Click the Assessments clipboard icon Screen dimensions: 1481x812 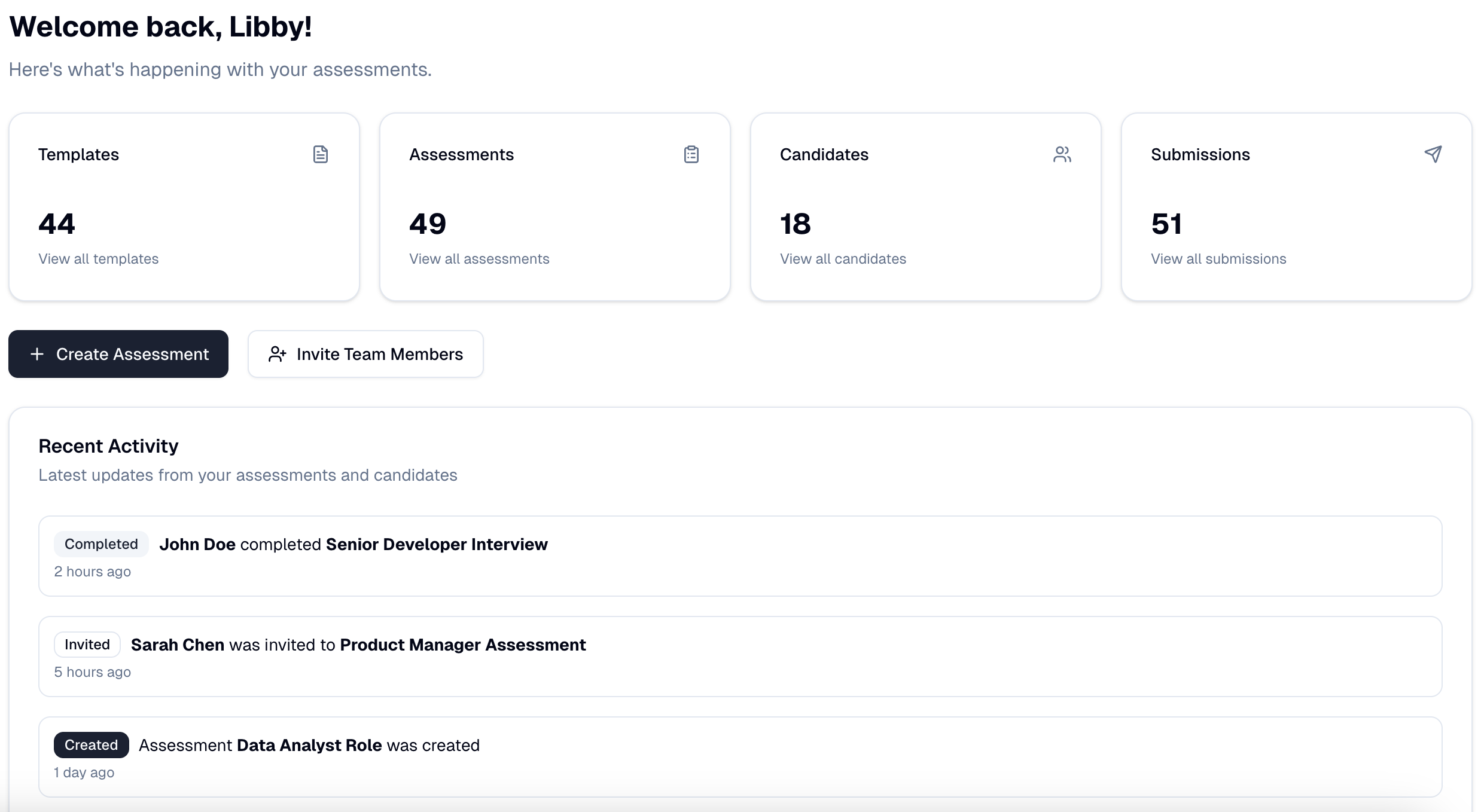pyautogui.click(x=691, y=154)
